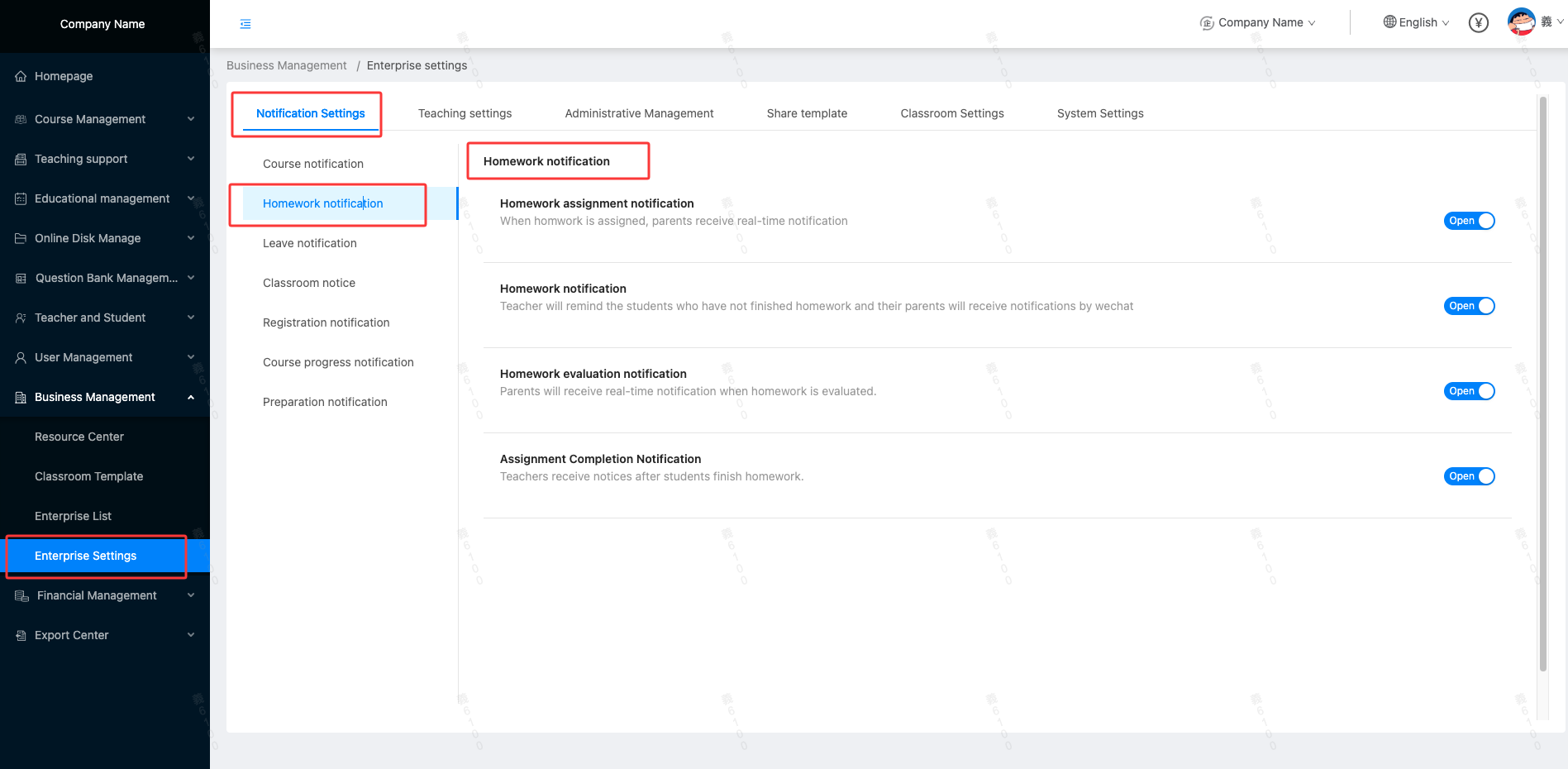Turn off Homework evaluation notification switch
The width and height of the screenshot is (1568, 769).
point(1469,391)
